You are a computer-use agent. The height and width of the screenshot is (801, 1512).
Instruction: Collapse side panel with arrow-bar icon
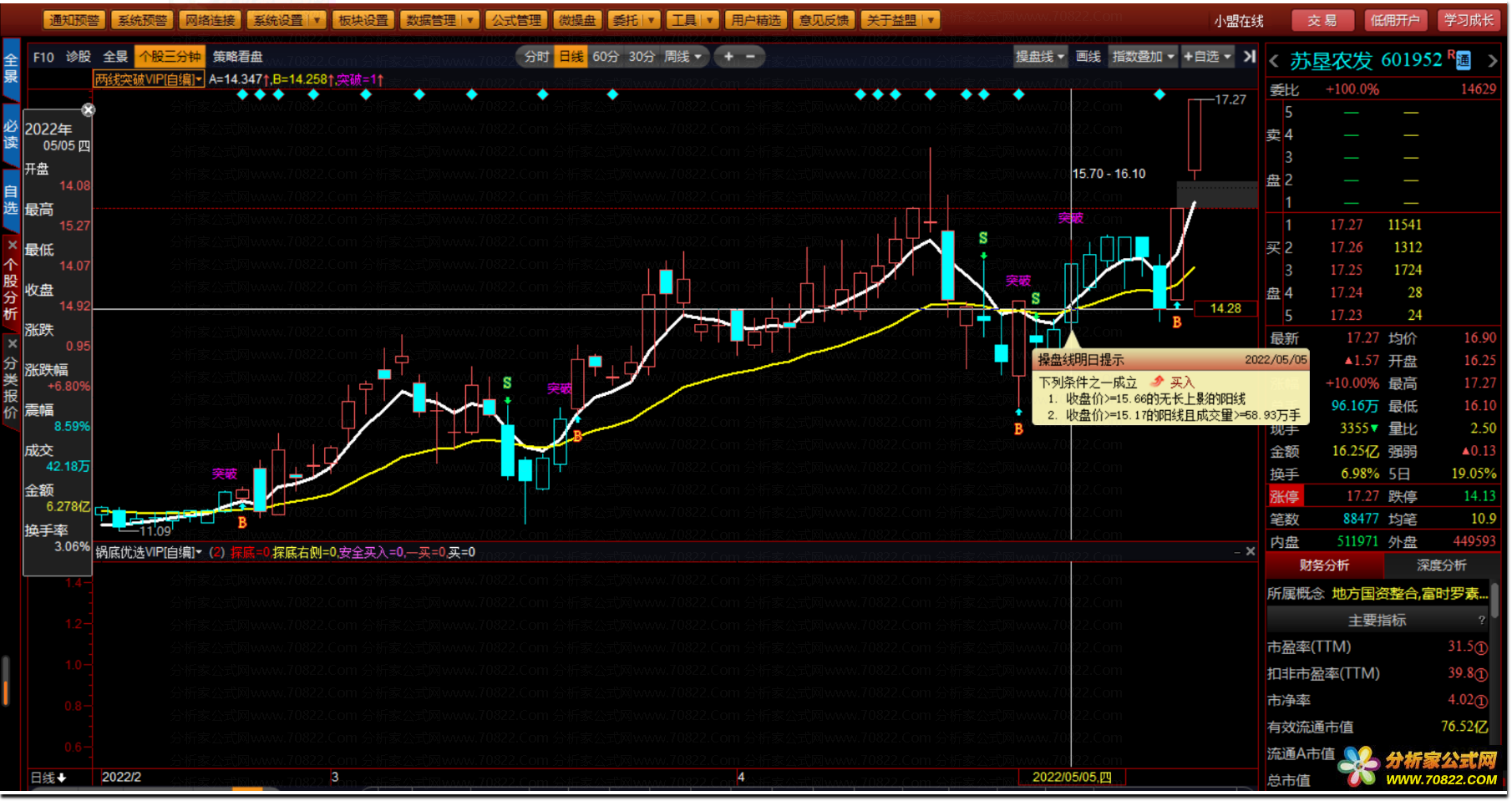tap(1249, 57)
